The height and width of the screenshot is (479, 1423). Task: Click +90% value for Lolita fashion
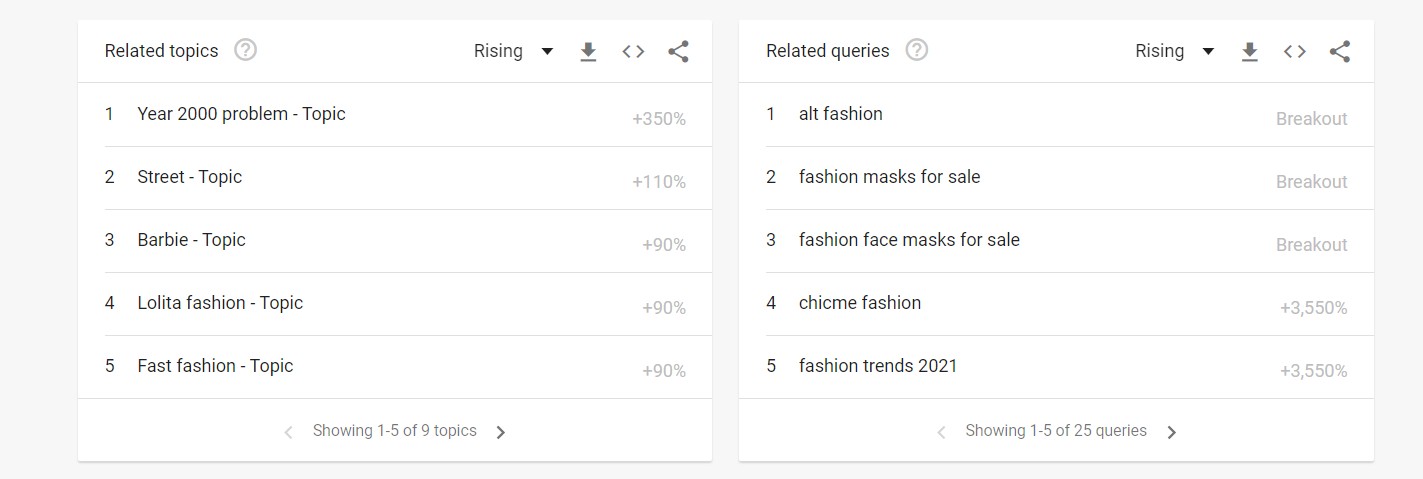pyautogui.click(x=664, y=308)
